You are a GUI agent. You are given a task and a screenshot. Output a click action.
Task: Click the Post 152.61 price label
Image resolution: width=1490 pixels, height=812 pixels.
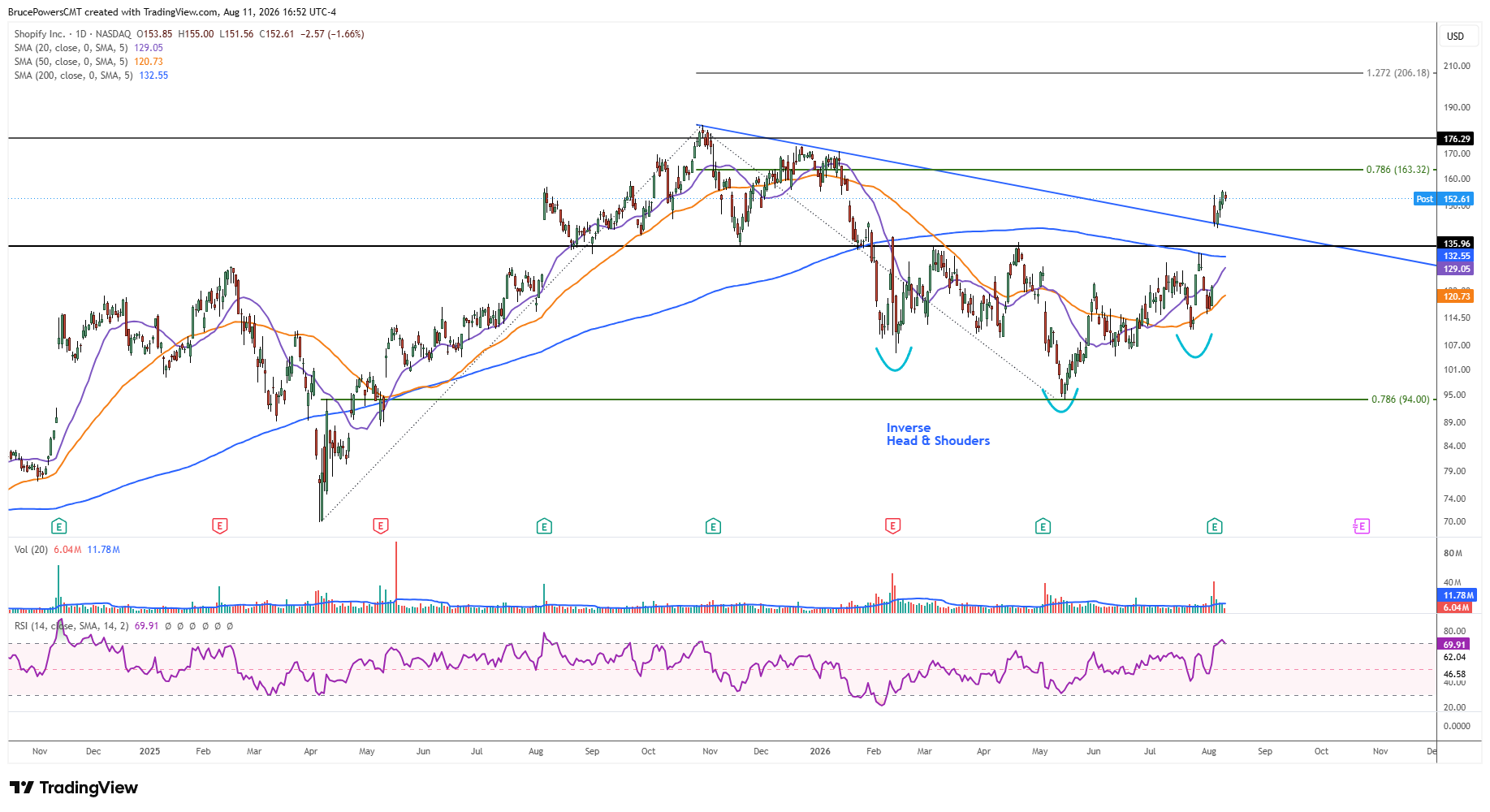pyautogui.click(x=1444, y=199)
